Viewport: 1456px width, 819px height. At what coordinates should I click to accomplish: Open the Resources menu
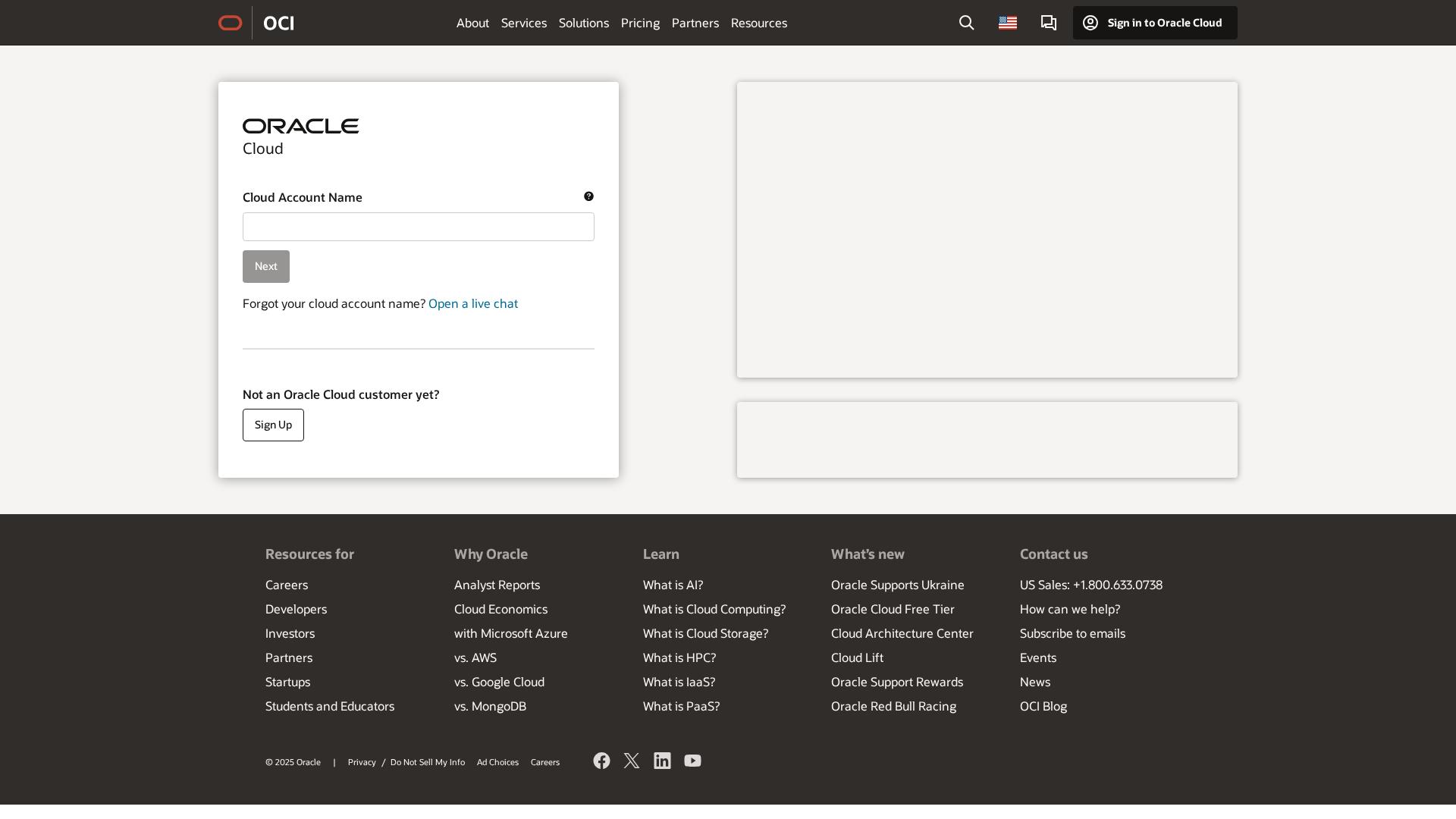pos(759,23)
